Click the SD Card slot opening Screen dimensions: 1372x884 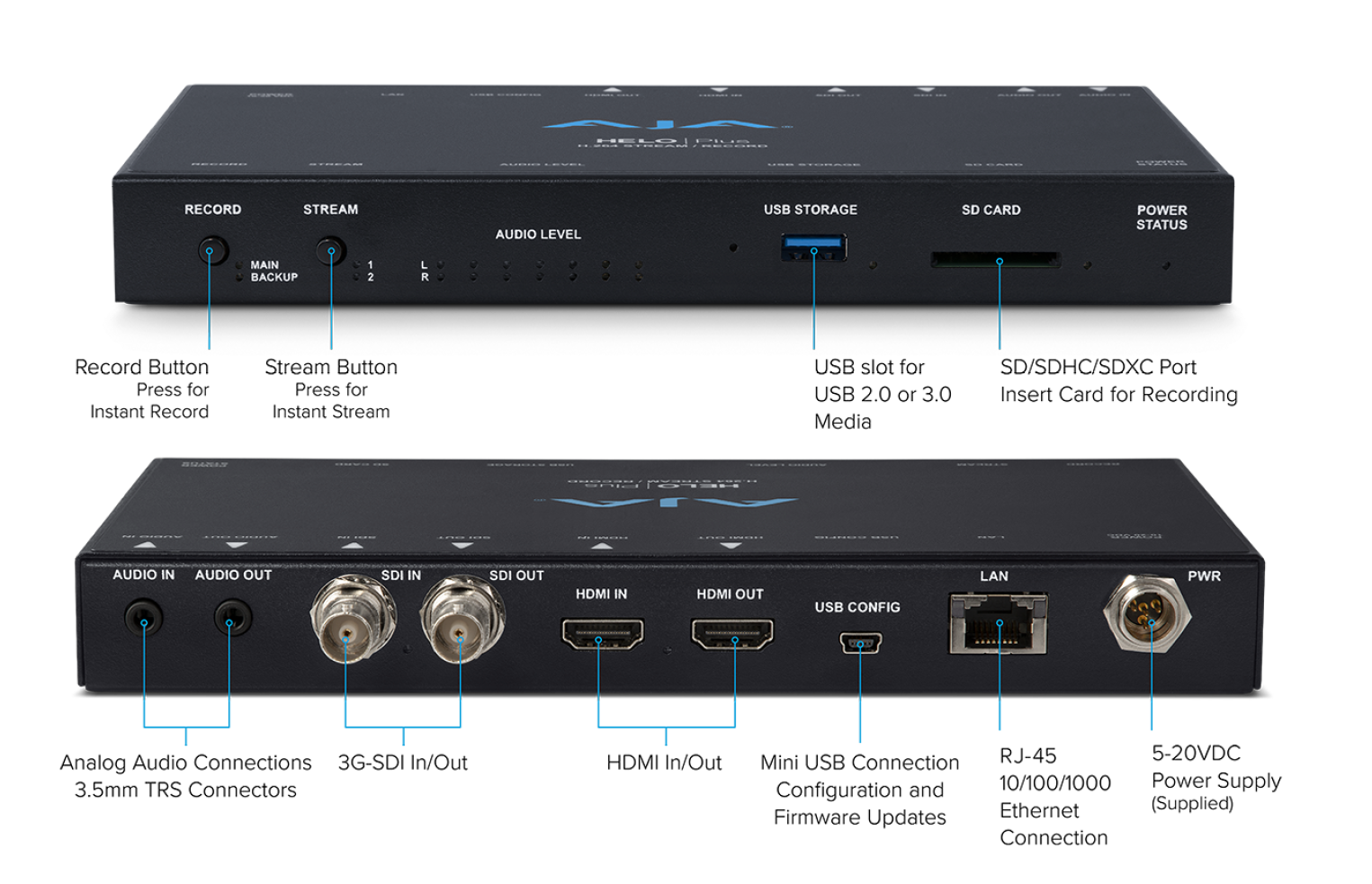(995, 261)
